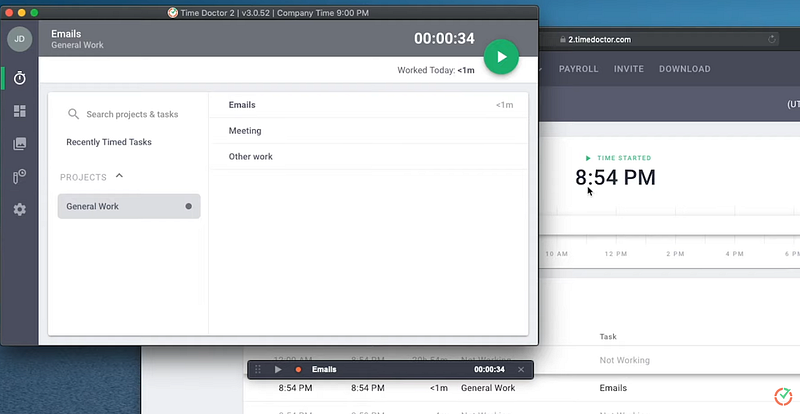Screen dimensions: 800x414
Task: Click the green play timer button
Action: point(501,57)
